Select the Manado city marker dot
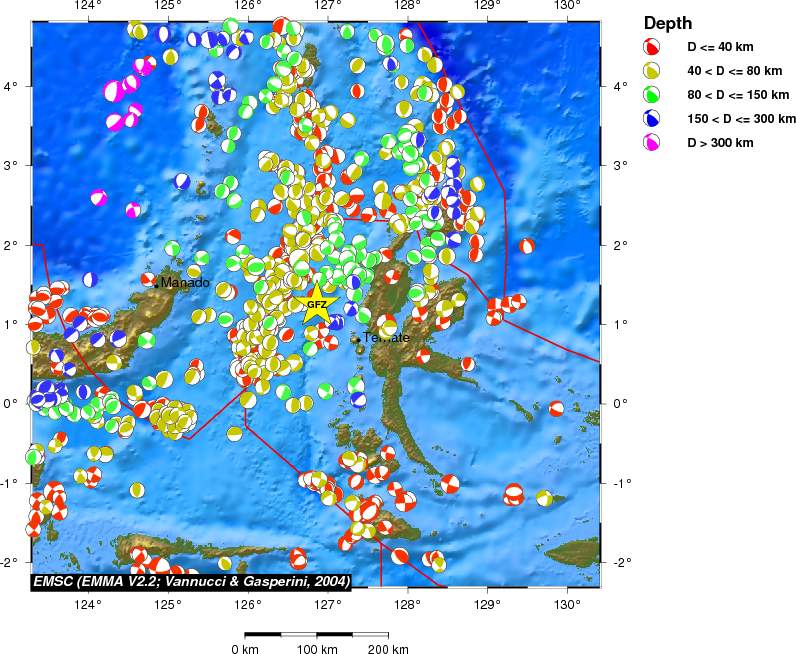Screen dimensions: 796x654 coord(155,284)
